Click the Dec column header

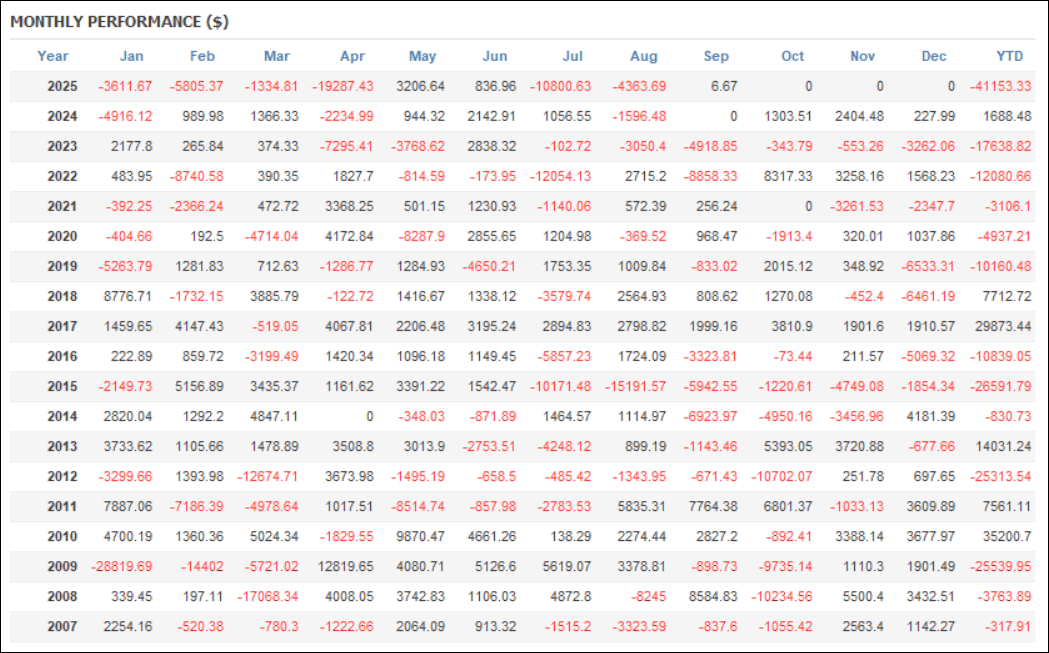click(x=934, y=56)
